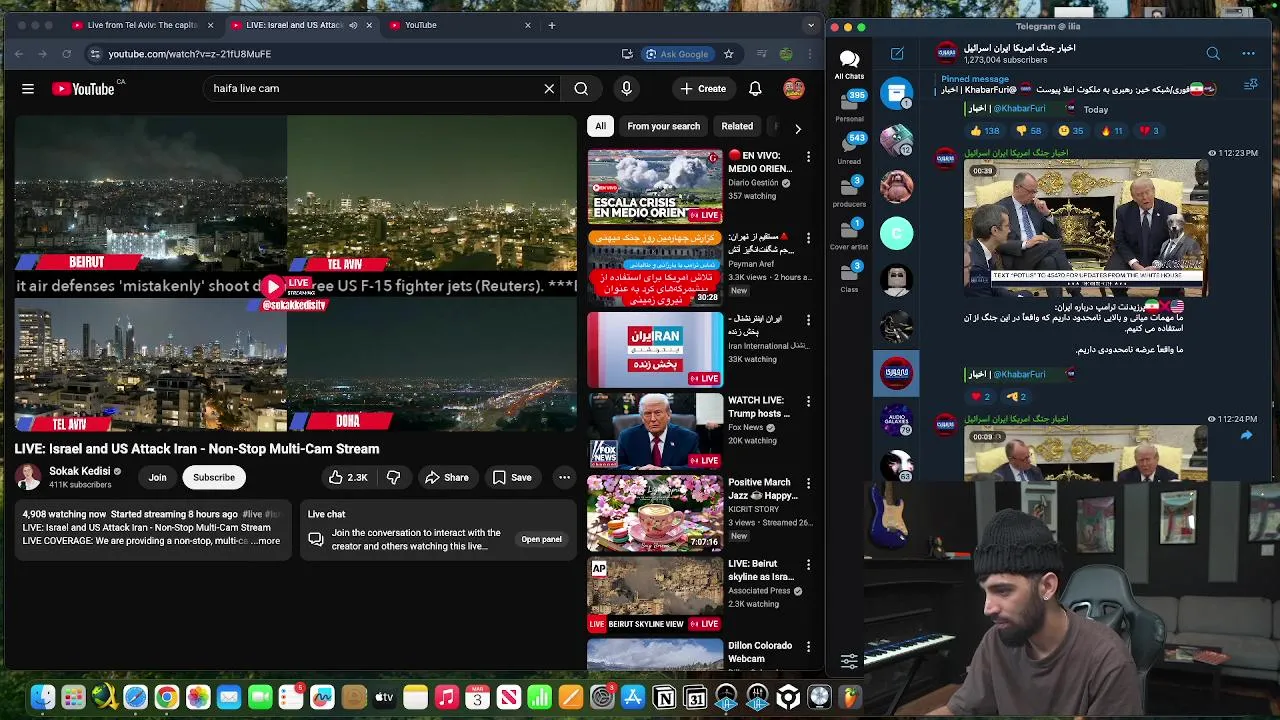Open options menu for WATCH LIVE Trump video

click(x=808, y=401)
